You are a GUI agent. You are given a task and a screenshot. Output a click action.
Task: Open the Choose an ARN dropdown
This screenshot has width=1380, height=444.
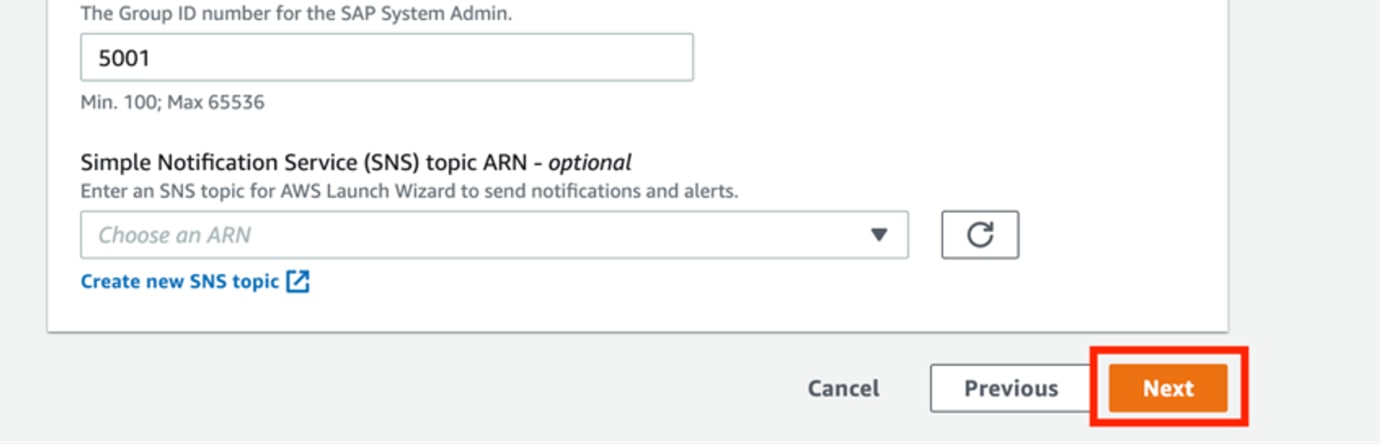pos(494,235)
